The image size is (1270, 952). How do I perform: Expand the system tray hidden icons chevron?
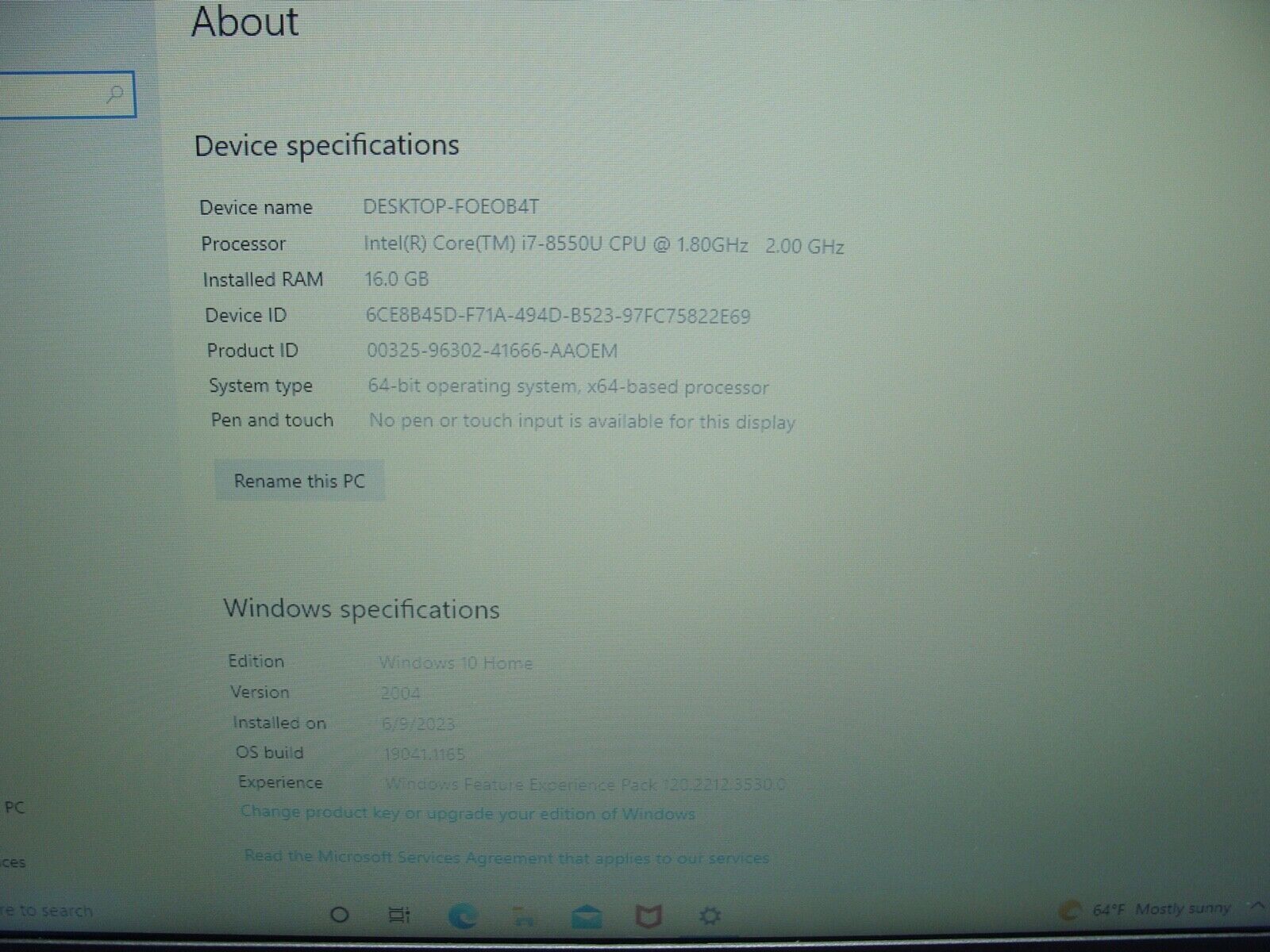1258,905
